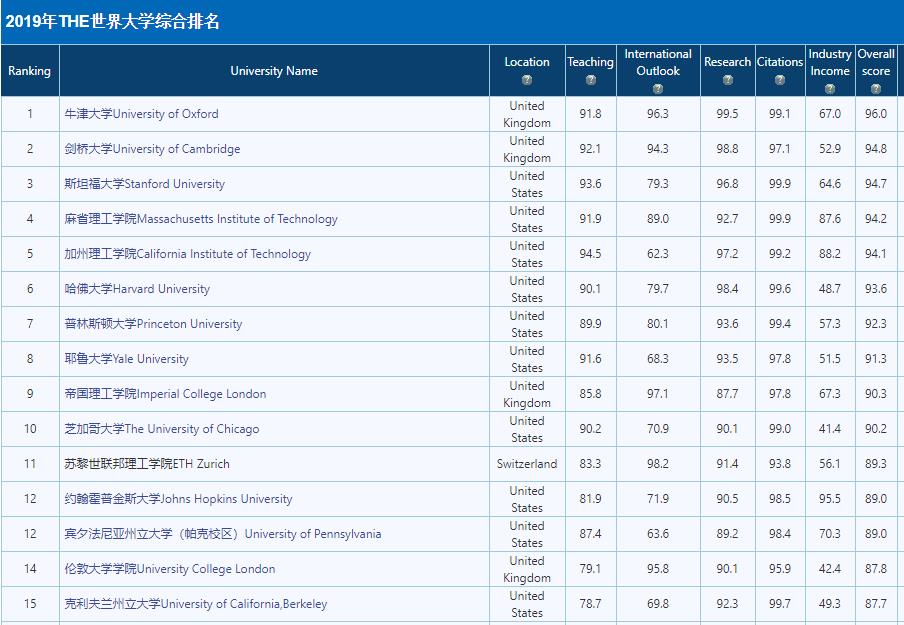904x625 pixels.
Task: Open the Imperial College London link
Action: [x=165, y=394]
